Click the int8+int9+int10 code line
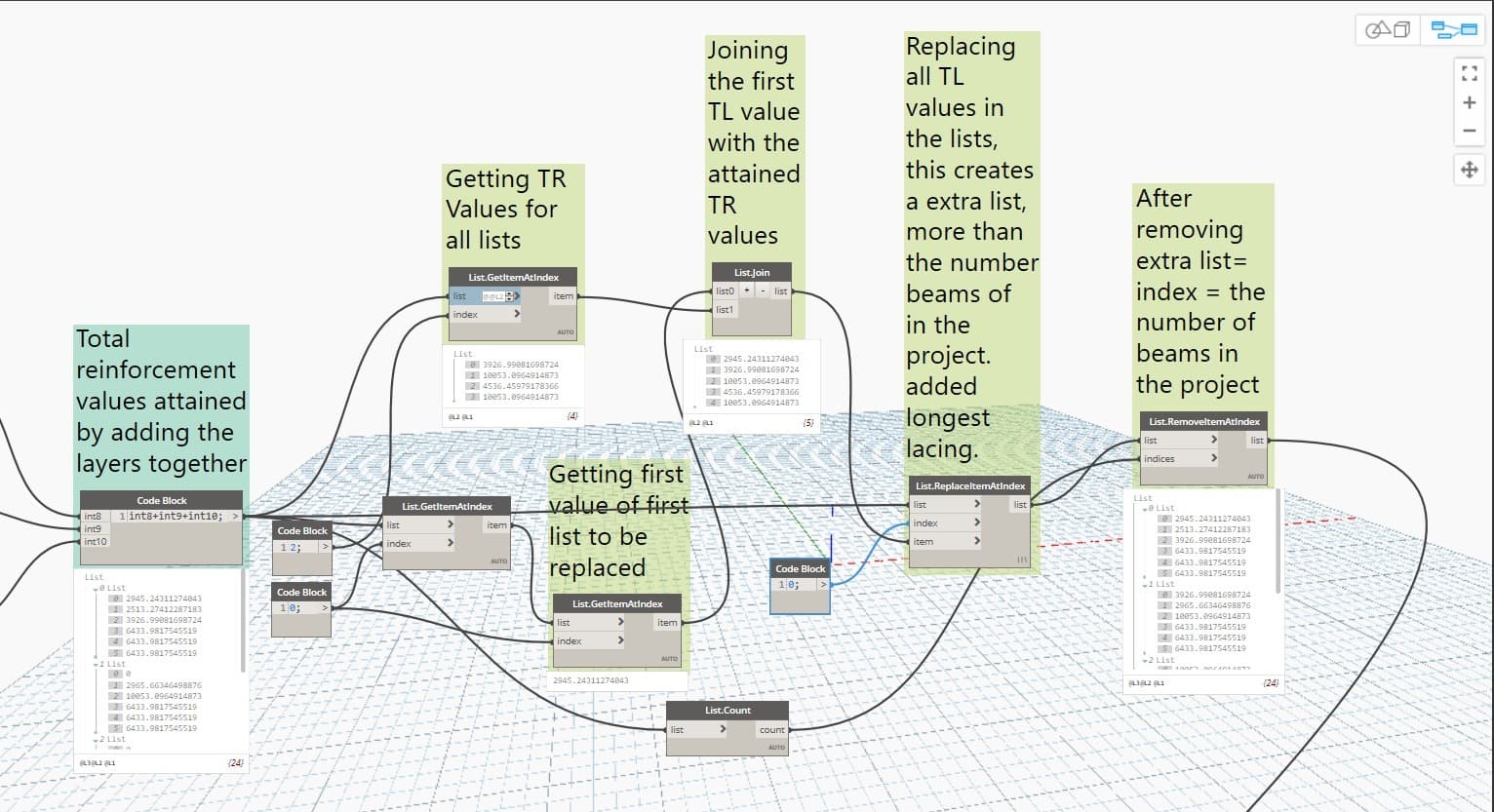The height and width of the screenshot is (812, 1494). click(x=177, y=516)
